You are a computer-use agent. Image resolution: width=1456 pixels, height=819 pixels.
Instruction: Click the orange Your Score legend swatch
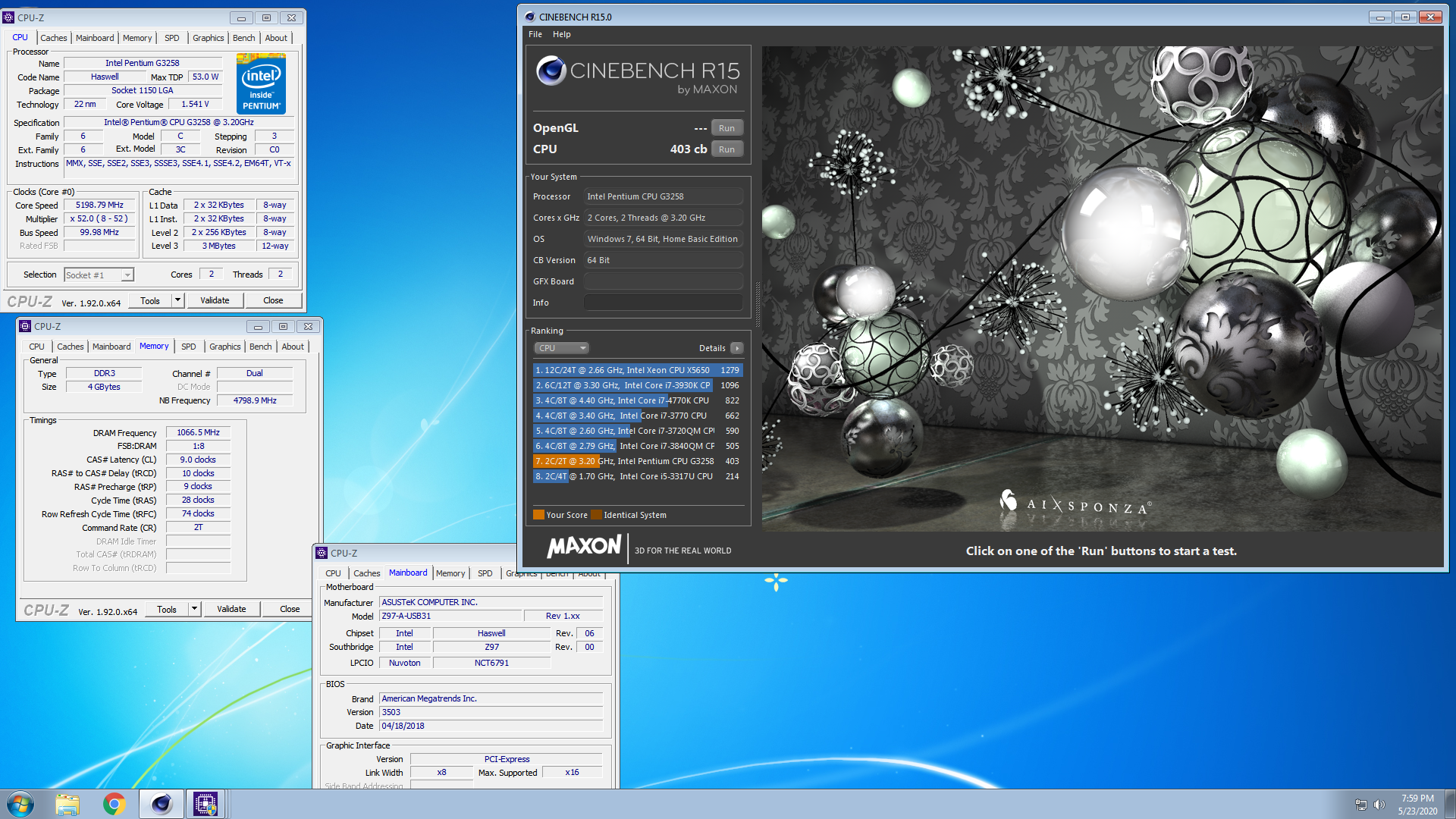coord(538,515)
